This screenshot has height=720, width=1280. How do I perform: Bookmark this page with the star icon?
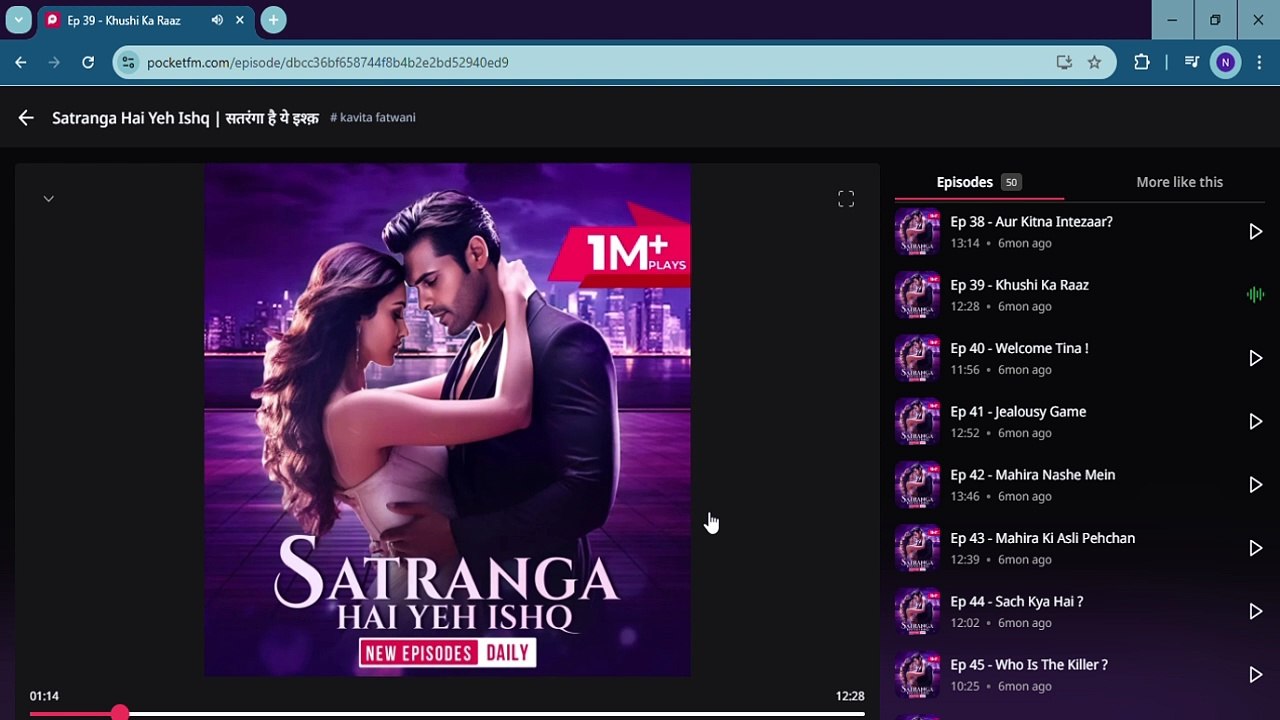[1094, 62]
